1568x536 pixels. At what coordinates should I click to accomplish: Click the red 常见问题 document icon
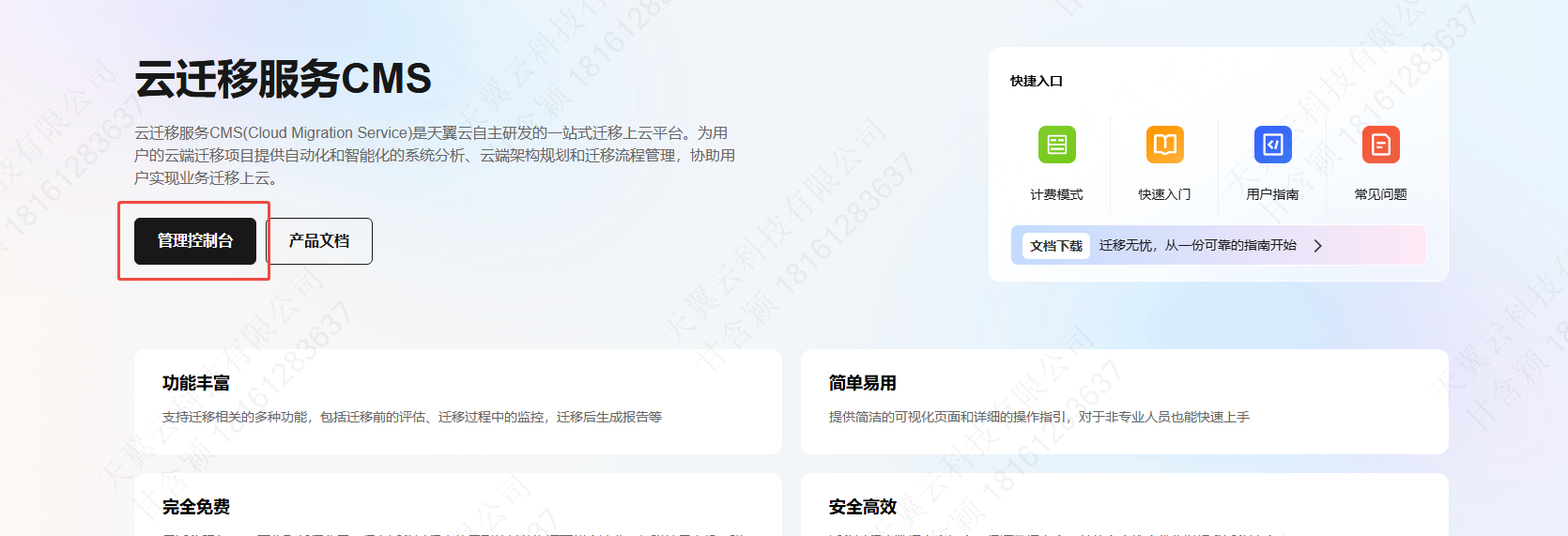1381,145
